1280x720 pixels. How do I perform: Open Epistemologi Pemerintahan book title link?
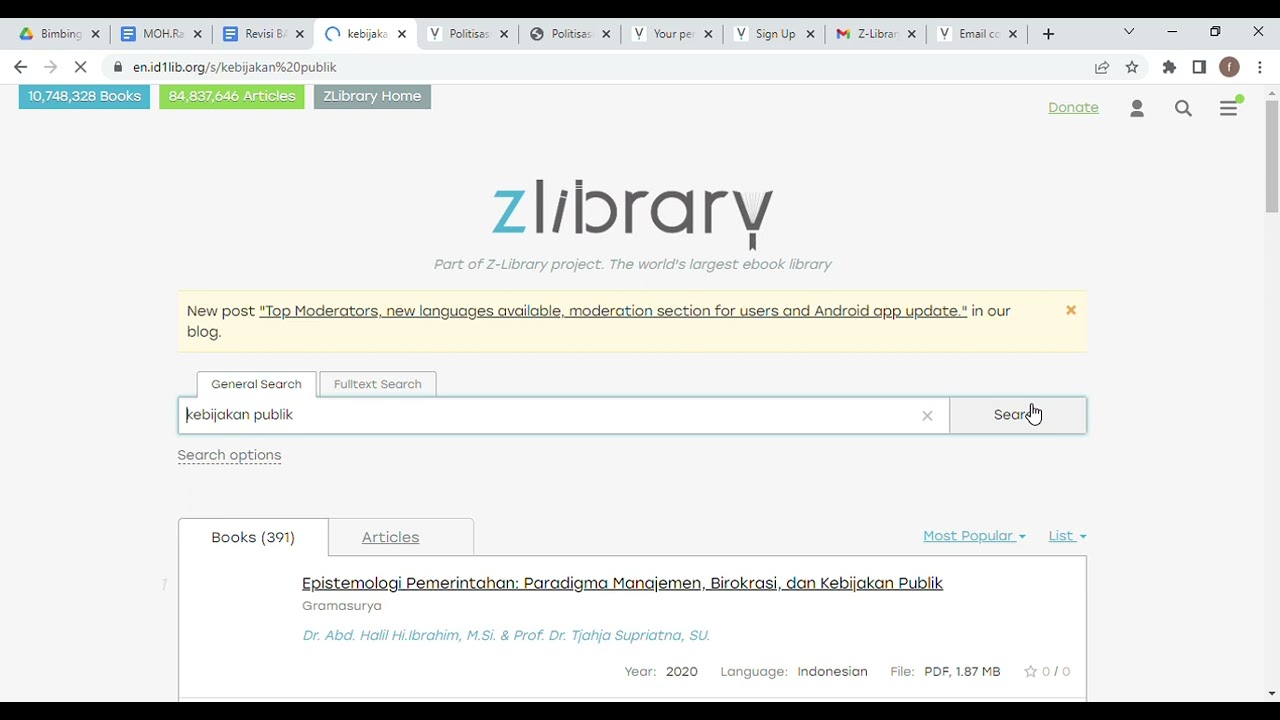622,583
